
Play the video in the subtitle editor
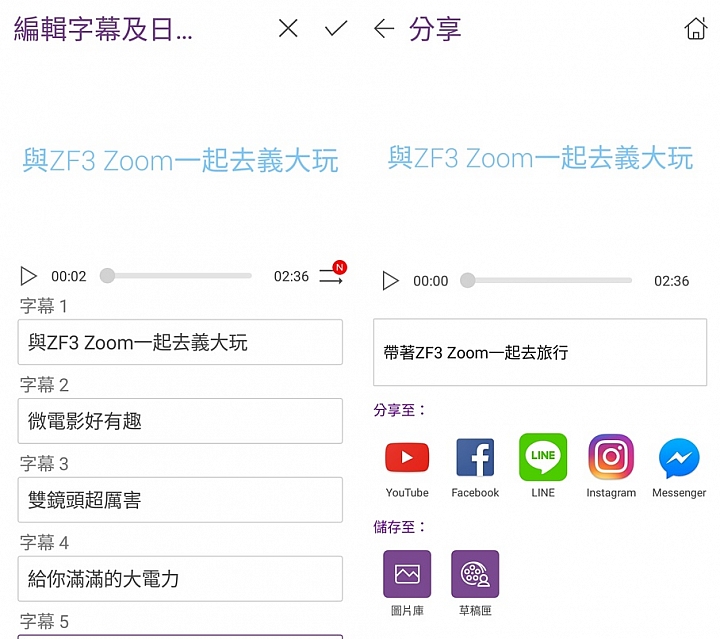[x=28, y=276]
